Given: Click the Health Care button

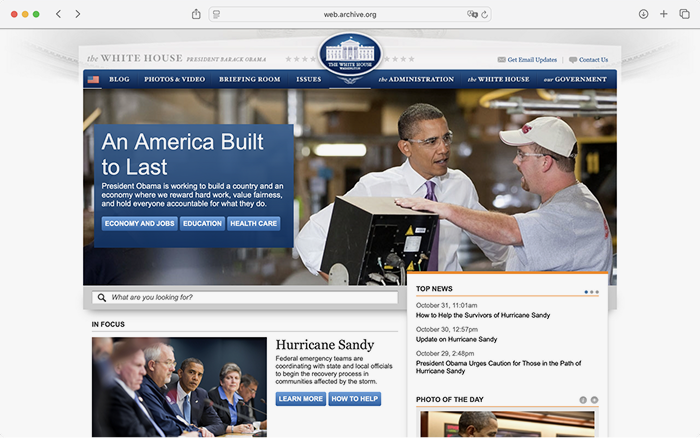Looking at the screenshot, I should point(254,224).
